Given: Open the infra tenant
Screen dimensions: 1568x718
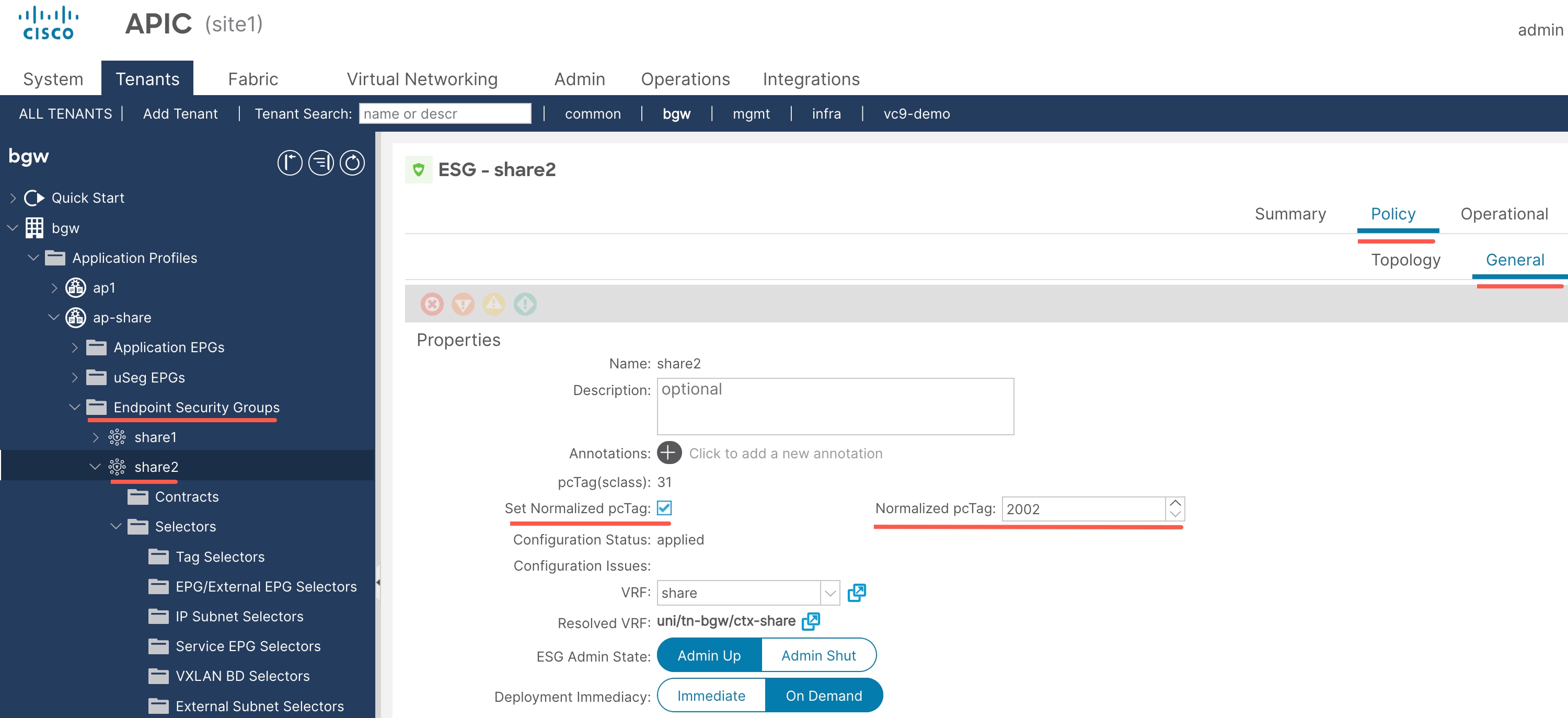Looking at the screenshot, I should (x=826, y=113).
